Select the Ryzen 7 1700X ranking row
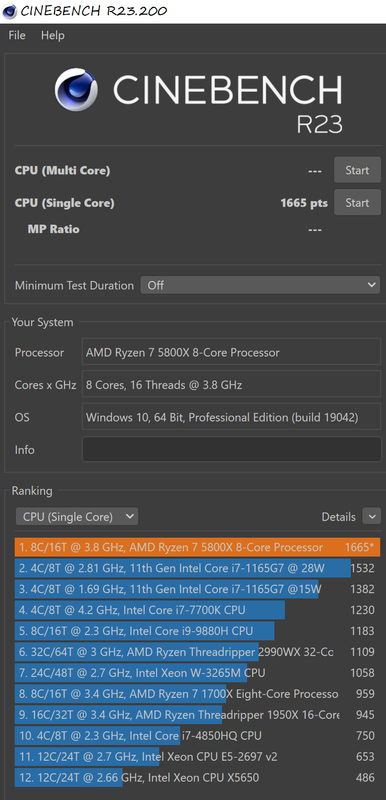Viewport: 386px width, 800px height. (197, 693)
